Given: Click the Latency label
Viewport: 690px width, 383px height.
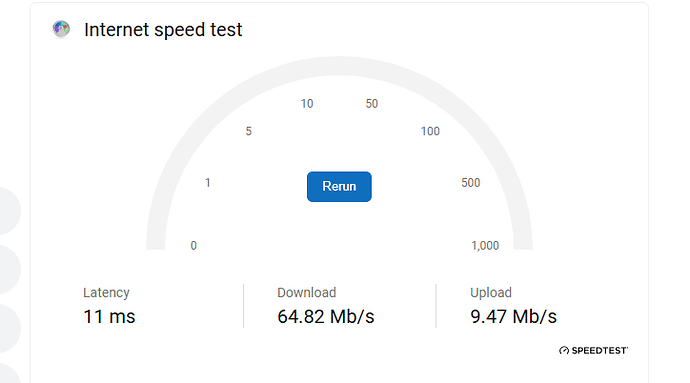Looking at the screenshot, I should [106, 293].
